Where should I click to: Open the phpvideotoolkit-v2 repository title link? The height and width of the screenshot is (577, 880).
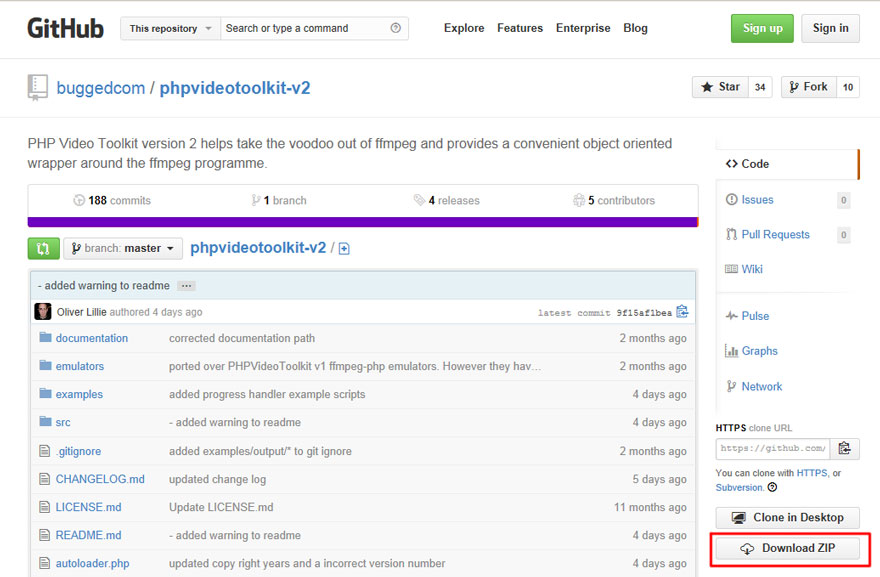click(x=235, y=88)
